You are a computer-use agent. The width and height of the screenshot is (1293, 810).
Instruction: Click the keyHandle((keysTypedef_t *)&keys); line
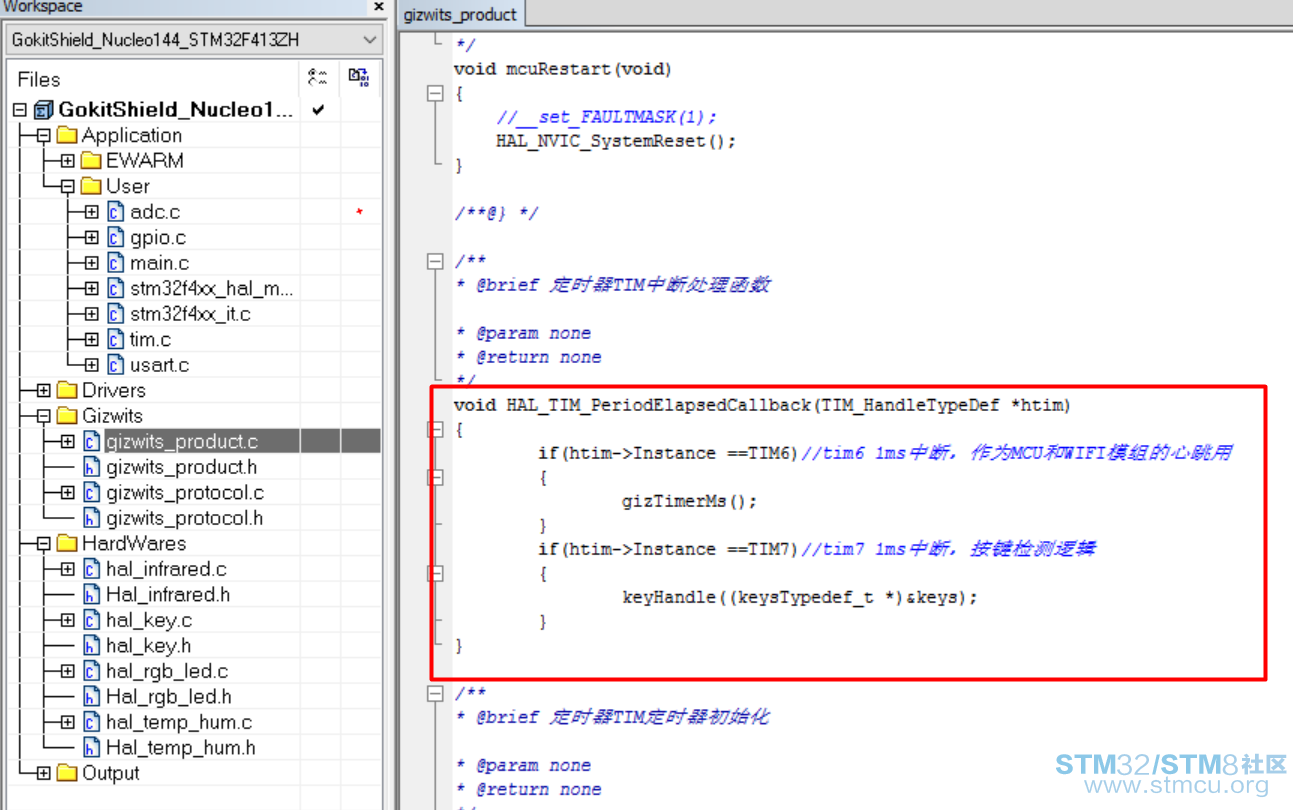tap(799, 597)
